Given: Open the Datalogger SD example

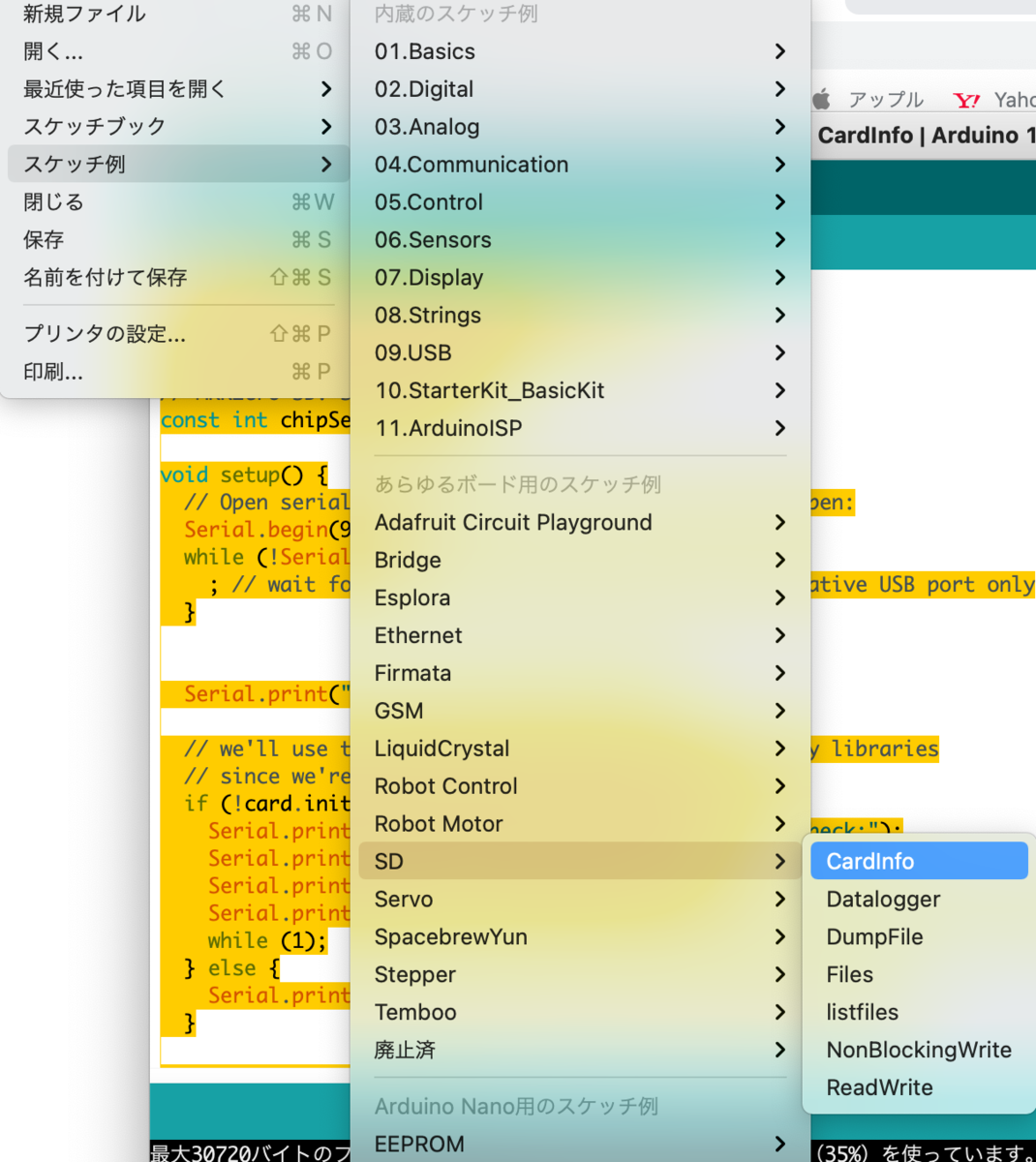Looking at the screenshot, I should pos(919,900).
